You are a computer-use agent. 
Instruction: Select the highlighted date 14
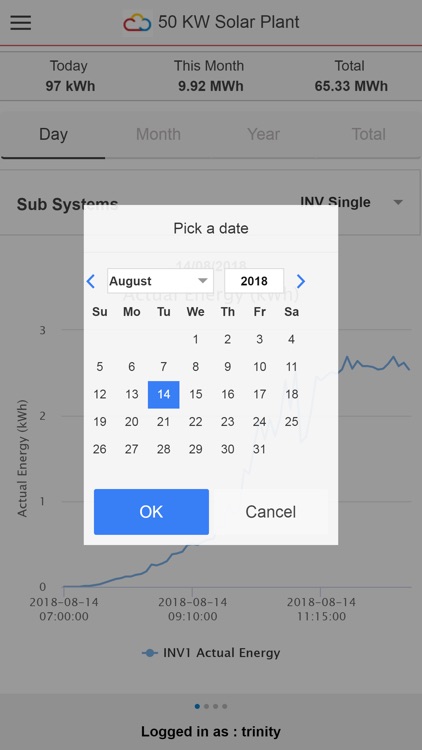[x=164, y=395]
